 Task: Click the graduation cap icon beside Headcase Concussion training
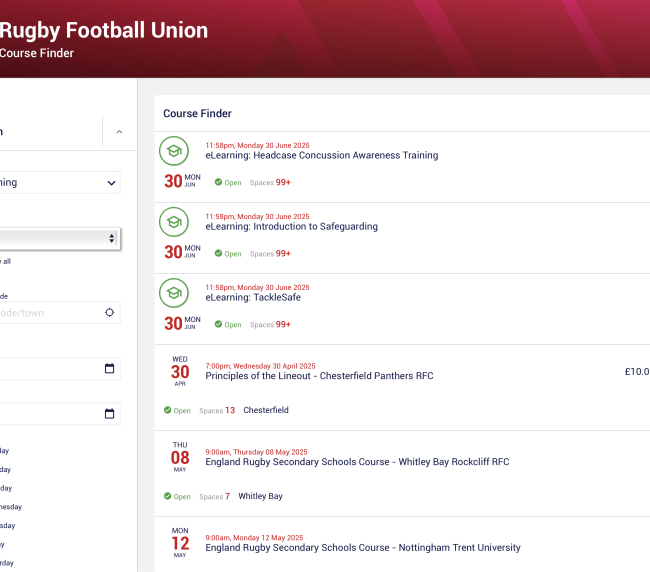pyautogui.click(x=174, y=151)
